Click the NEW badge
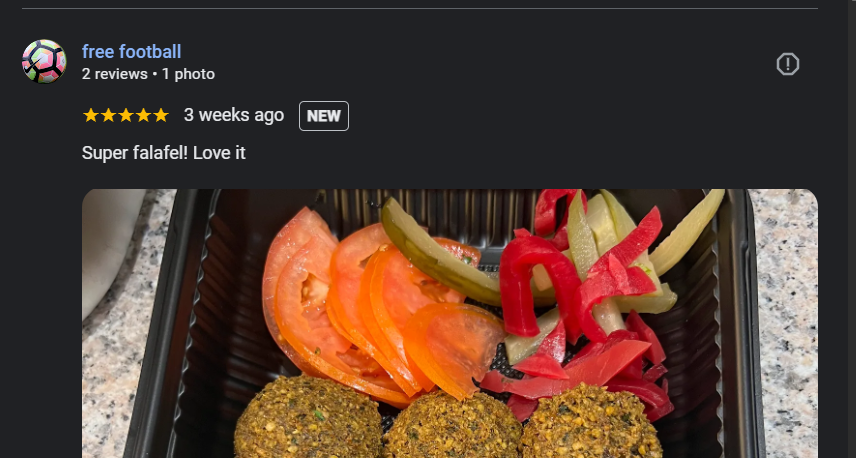The image size is (856, 458). click(324, 116)
